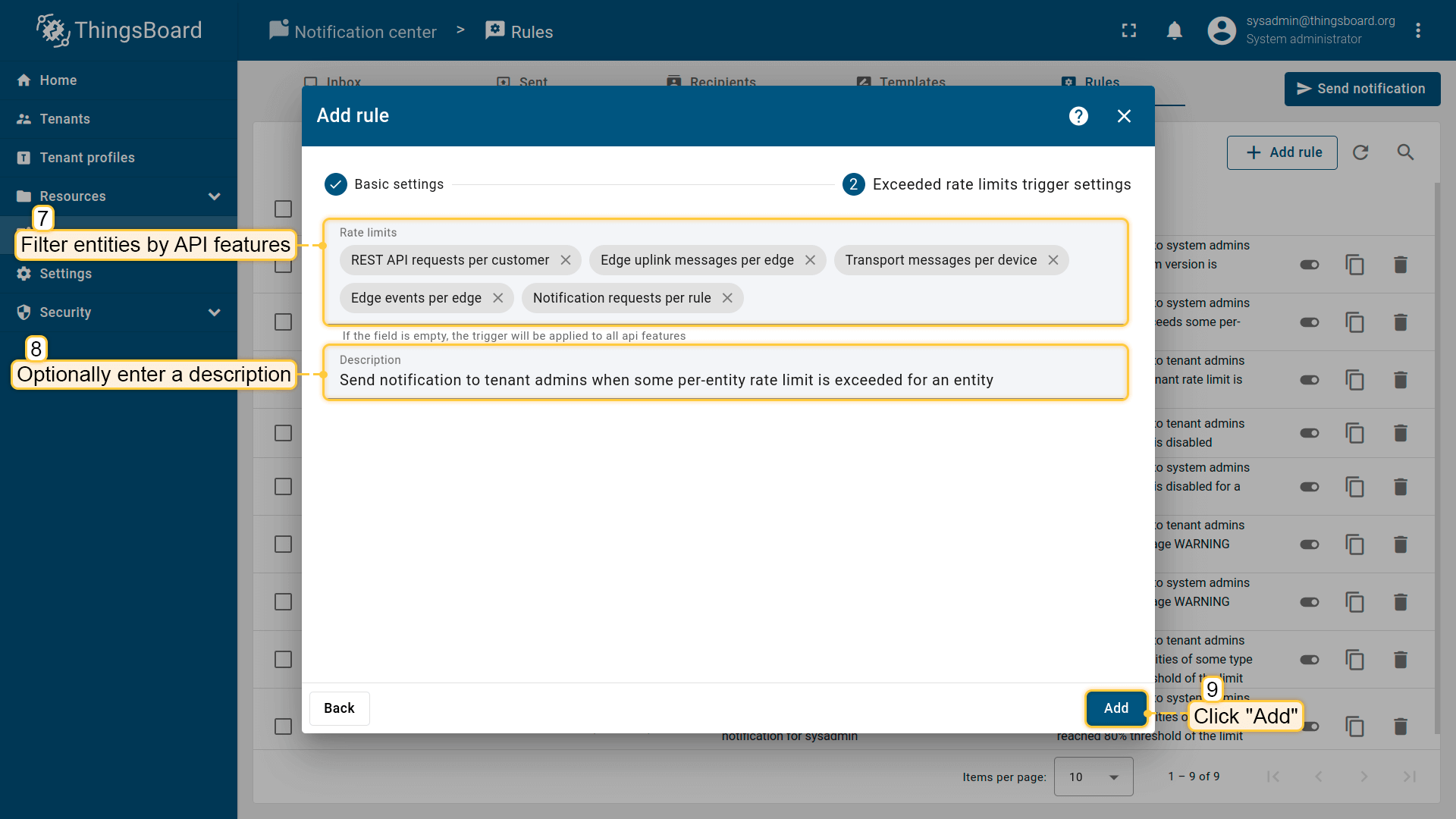Click the Add button
Image resolution: width=1456 pixels, height=819 pixels.
(x=1116, y=708)
